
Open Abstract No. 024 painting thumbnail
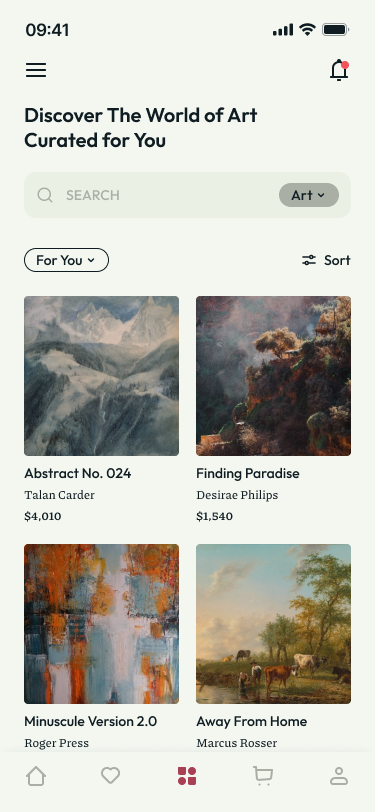tap(102, 376)
